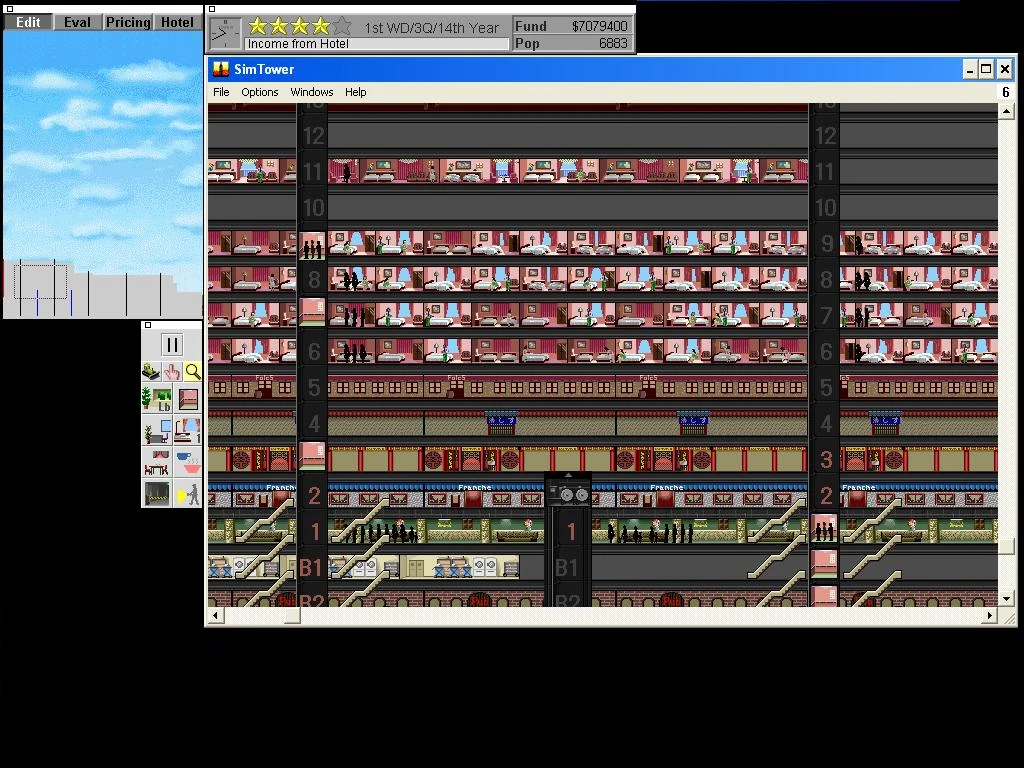The image size is (1024, 768).
Task: Switch to the Hotel map tab
Action: [x=178, y=22]
